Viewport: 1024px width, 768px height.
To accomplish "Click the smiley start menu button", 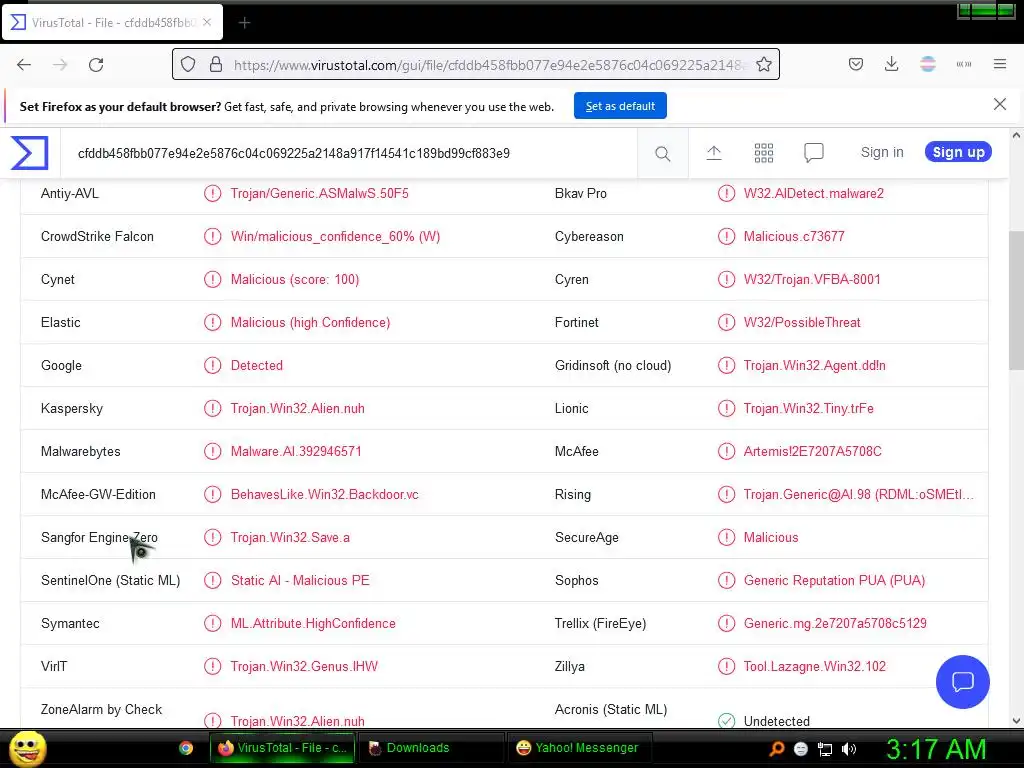I will (x=27, y=749).
